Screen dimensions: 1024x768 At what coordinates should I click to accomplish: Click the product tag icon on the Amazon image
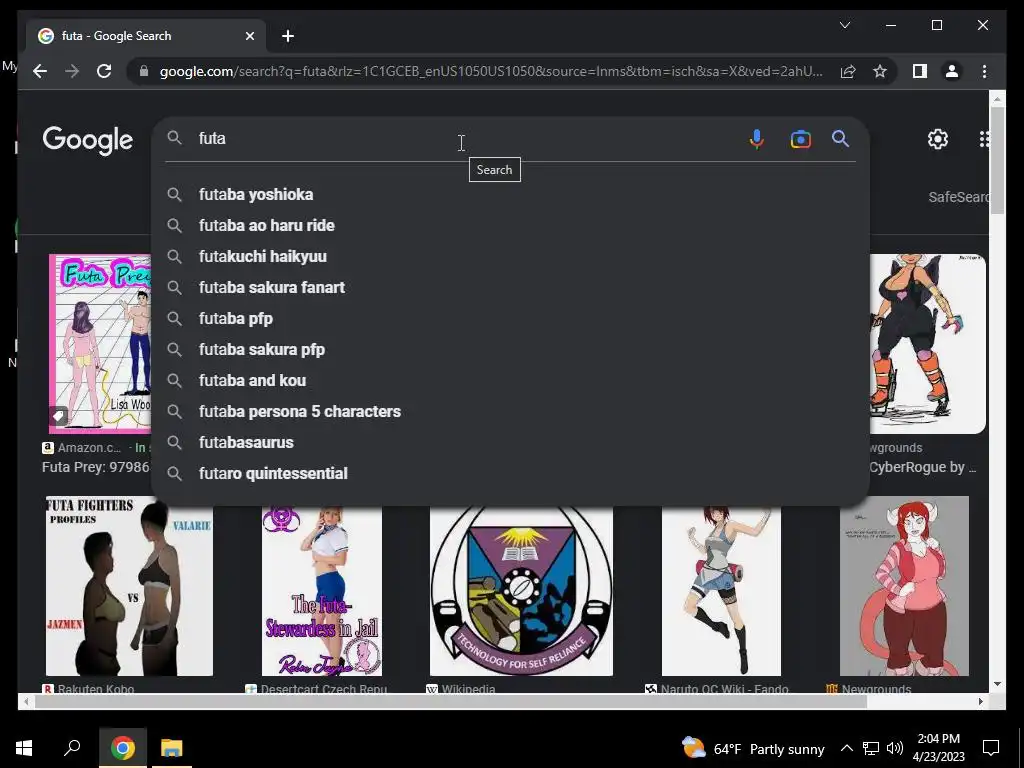click(58, 416)
